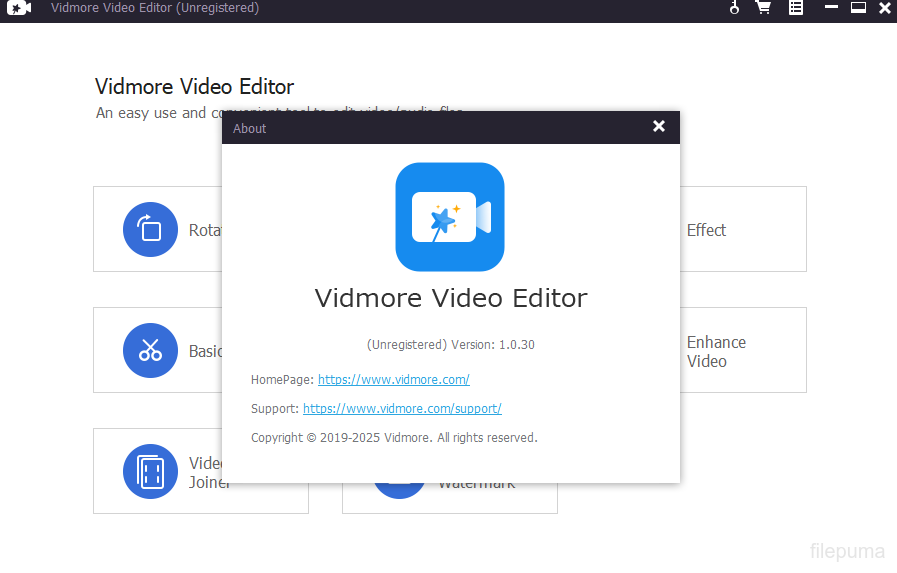Minimize the Vidmore Video Editor window
Viewport: 897px width, 573px height.
point(830,8)
